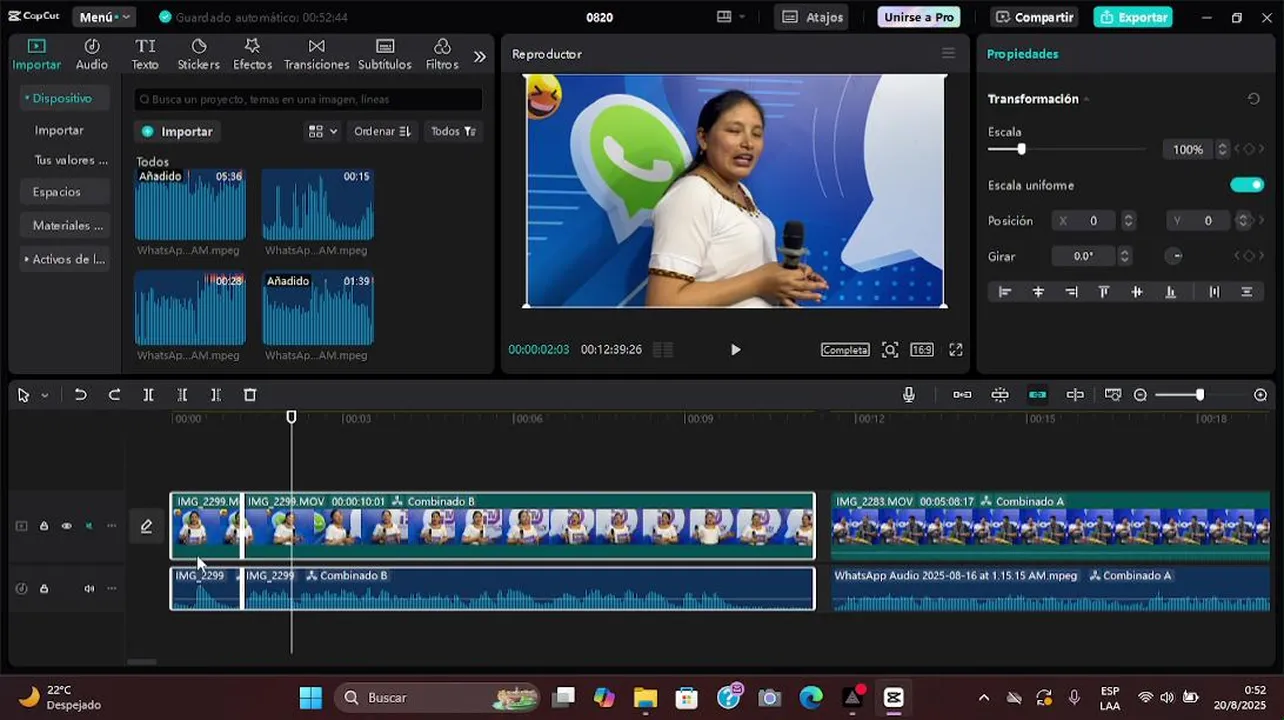The height and width of the screenshot is (720, 1284).
Task: Add a keyframe for Escala
Action: click(x=1249, y=149)
